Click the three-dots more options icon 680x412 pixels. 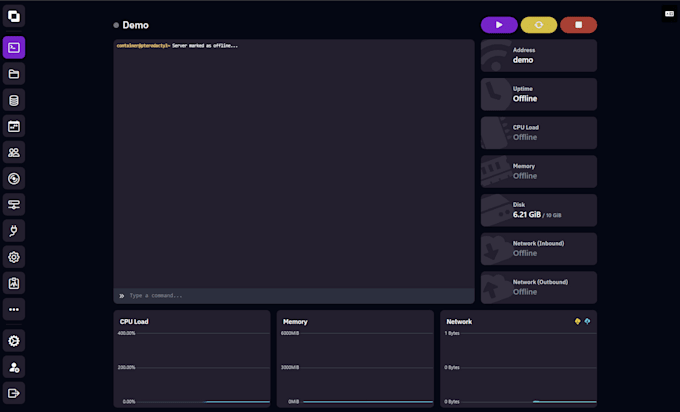pyautogui.click(x=14, y=310)
